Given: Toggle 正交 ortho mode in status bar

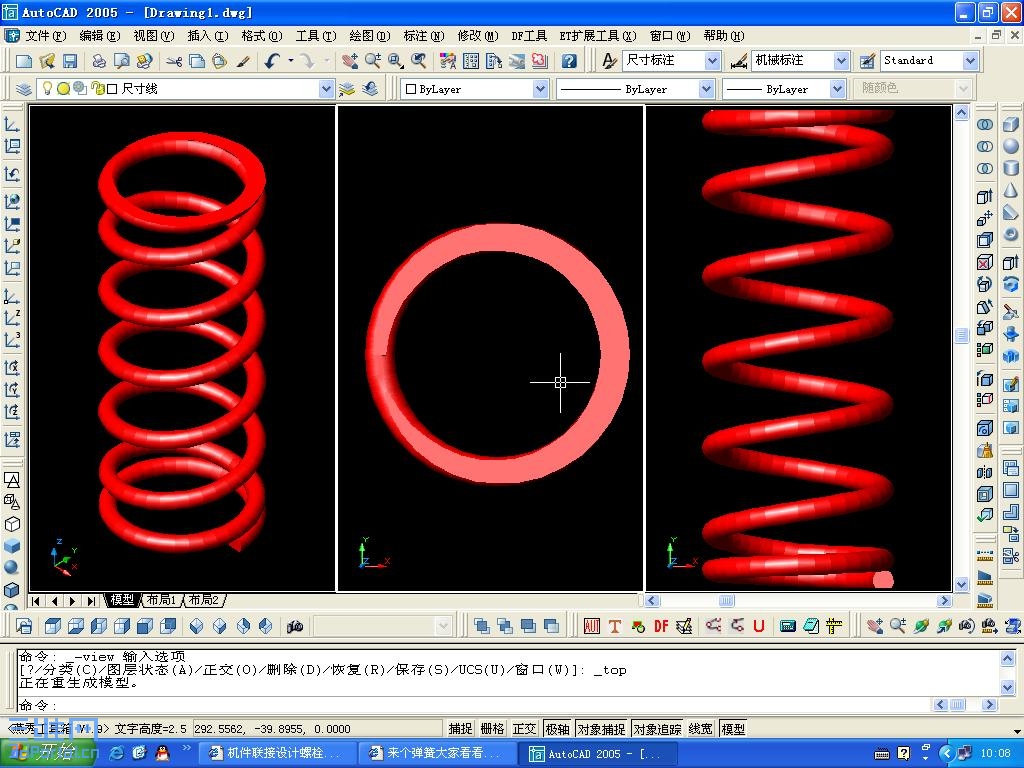Looking at the screenshot, I should pyautogui.click(x=524, y=729).
